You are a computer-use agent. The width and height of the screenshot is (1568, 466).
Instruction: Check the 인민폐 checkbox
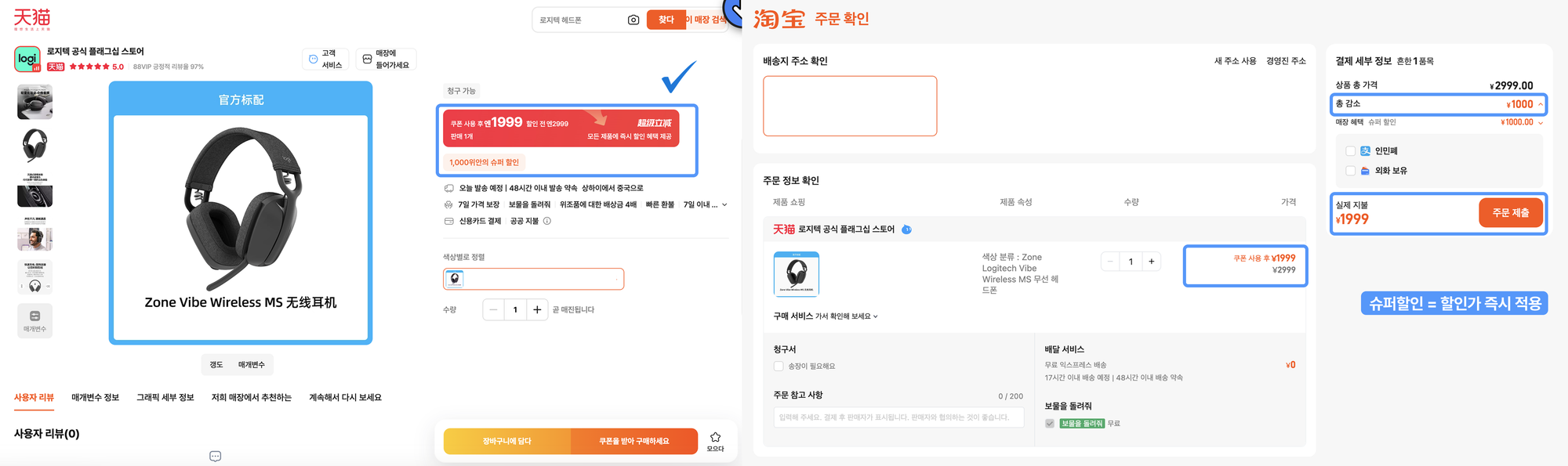[1350, 151]
